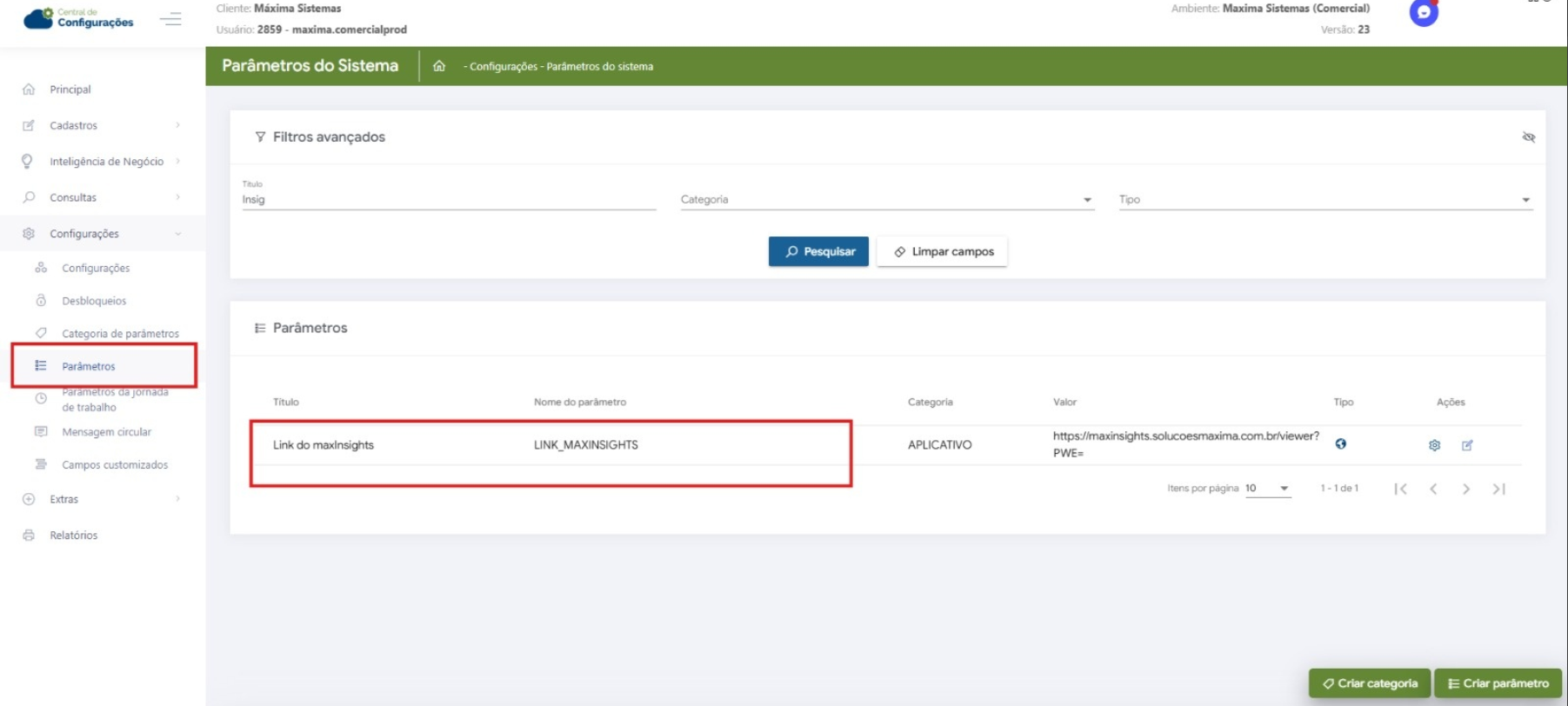Open the Categoria filter dropdown
This screenshot has height=706, width=1568.
point(885,200)
